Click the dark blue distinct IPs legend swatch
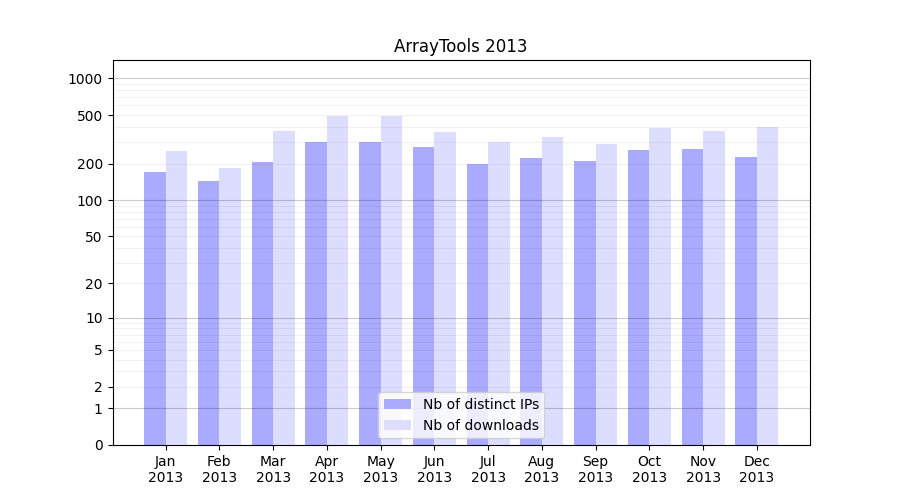The height and width of the screenshot is (500, 900). pos(397,404)
